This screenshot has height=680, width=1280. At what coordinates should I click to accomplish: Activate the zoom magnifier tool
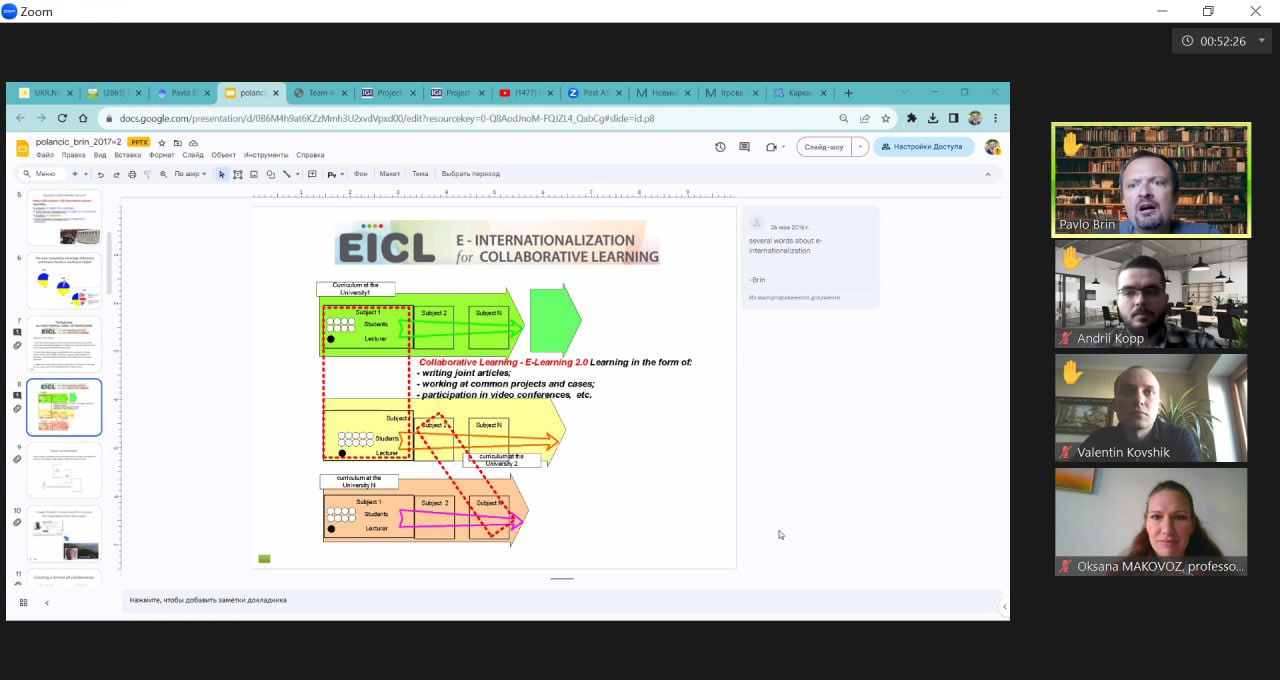click(x=163, y=174)
